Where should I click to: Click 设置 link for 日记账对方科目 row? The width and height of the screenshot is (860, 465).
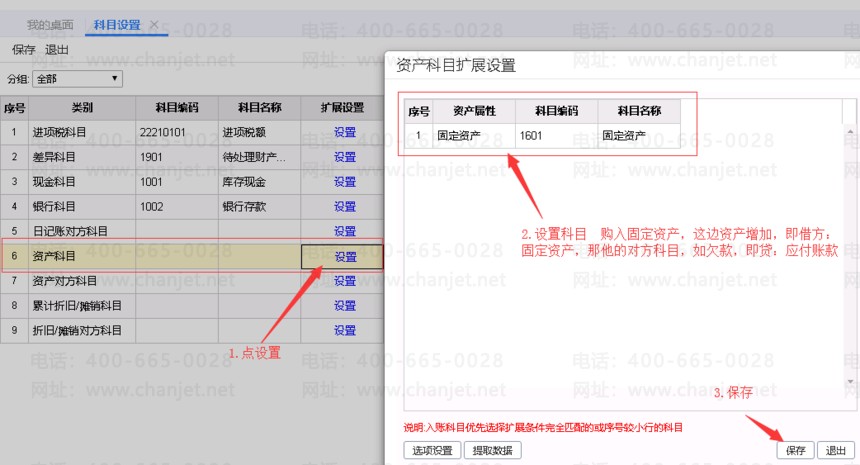coord(345,231)
